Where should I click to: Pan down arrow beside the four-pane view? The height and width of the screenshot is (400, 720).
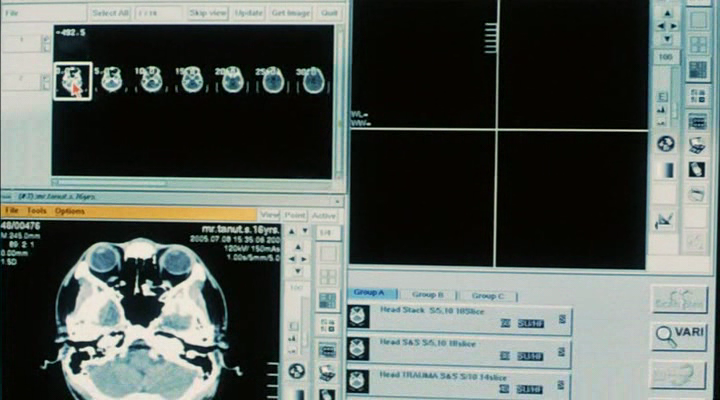pos(667,39)
